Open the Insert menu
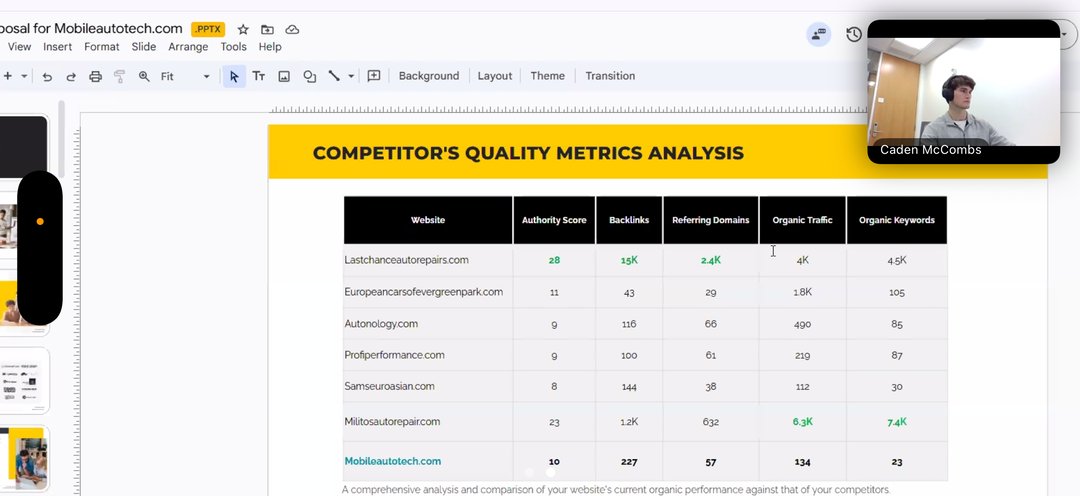 coord(57,47)
